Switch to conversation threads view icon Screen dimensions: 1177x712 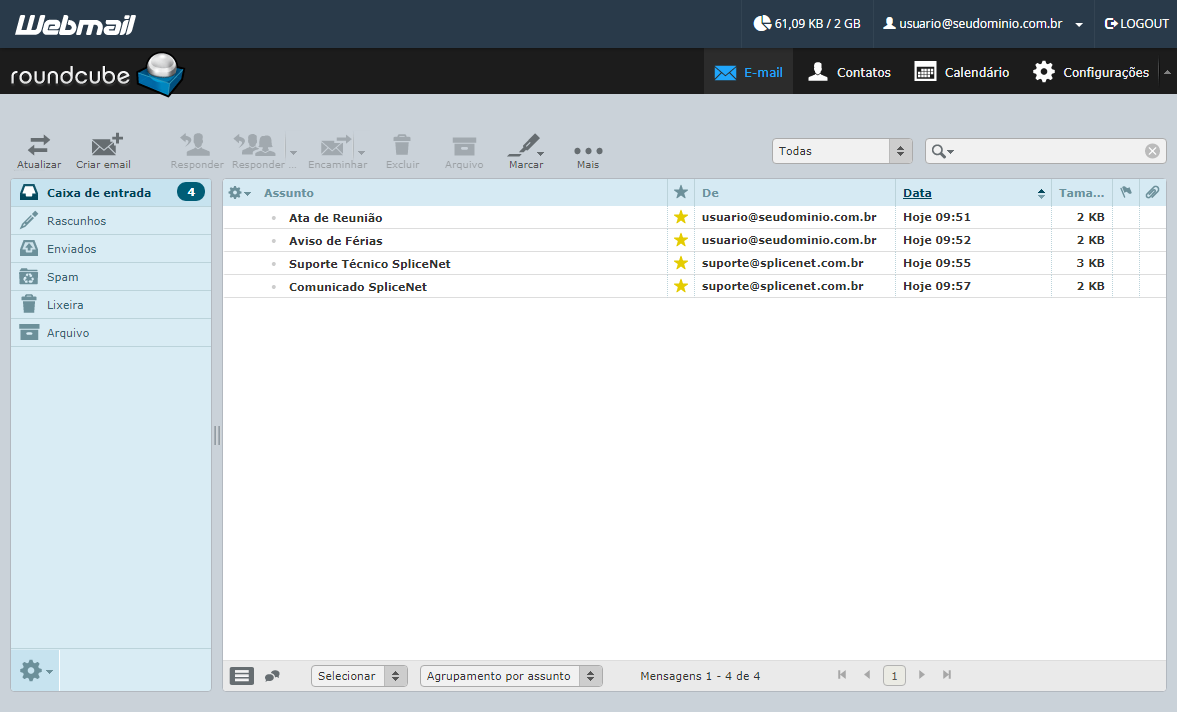[x=272, y=676]
